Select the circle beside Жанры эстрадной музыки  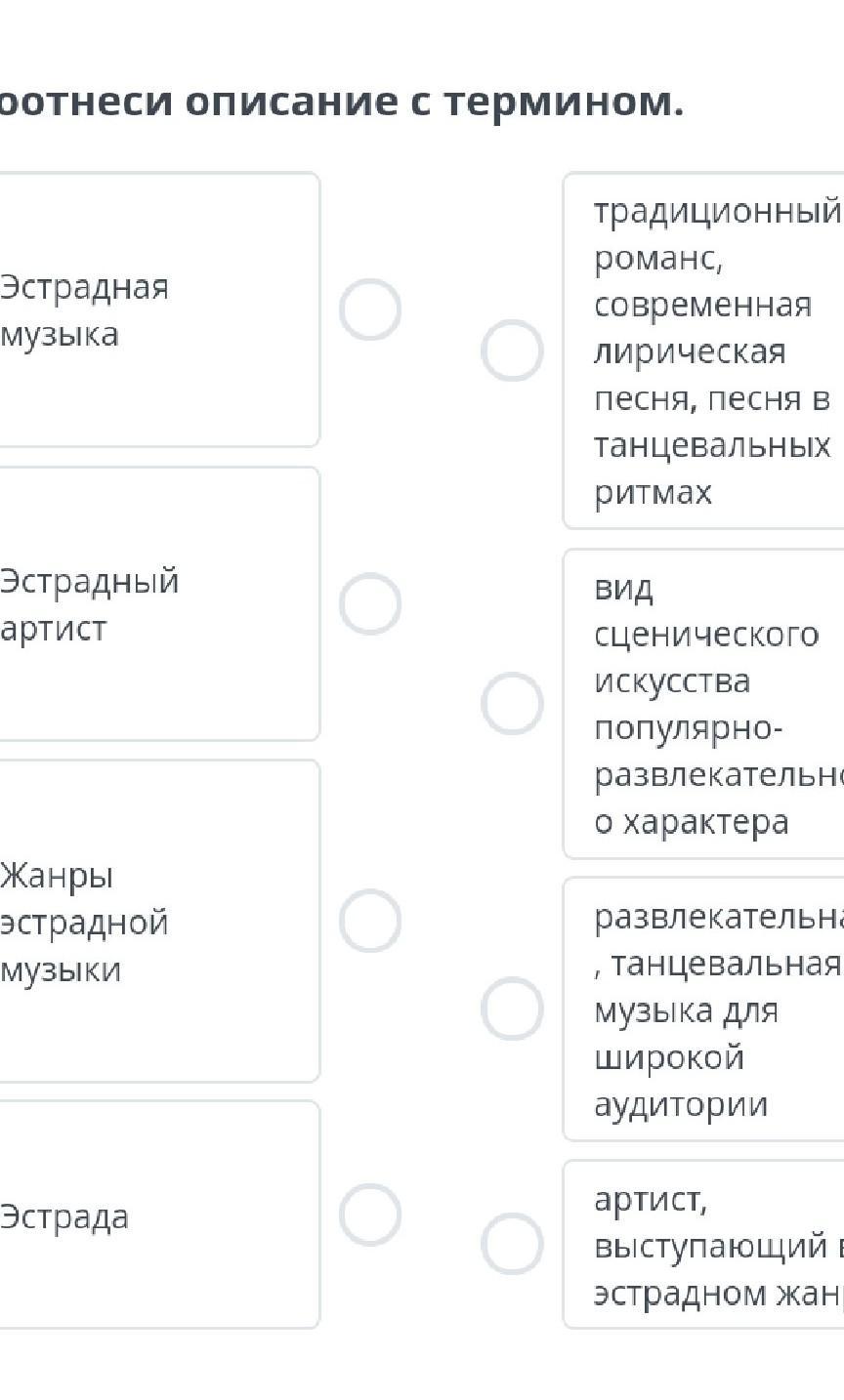point(370,920)
